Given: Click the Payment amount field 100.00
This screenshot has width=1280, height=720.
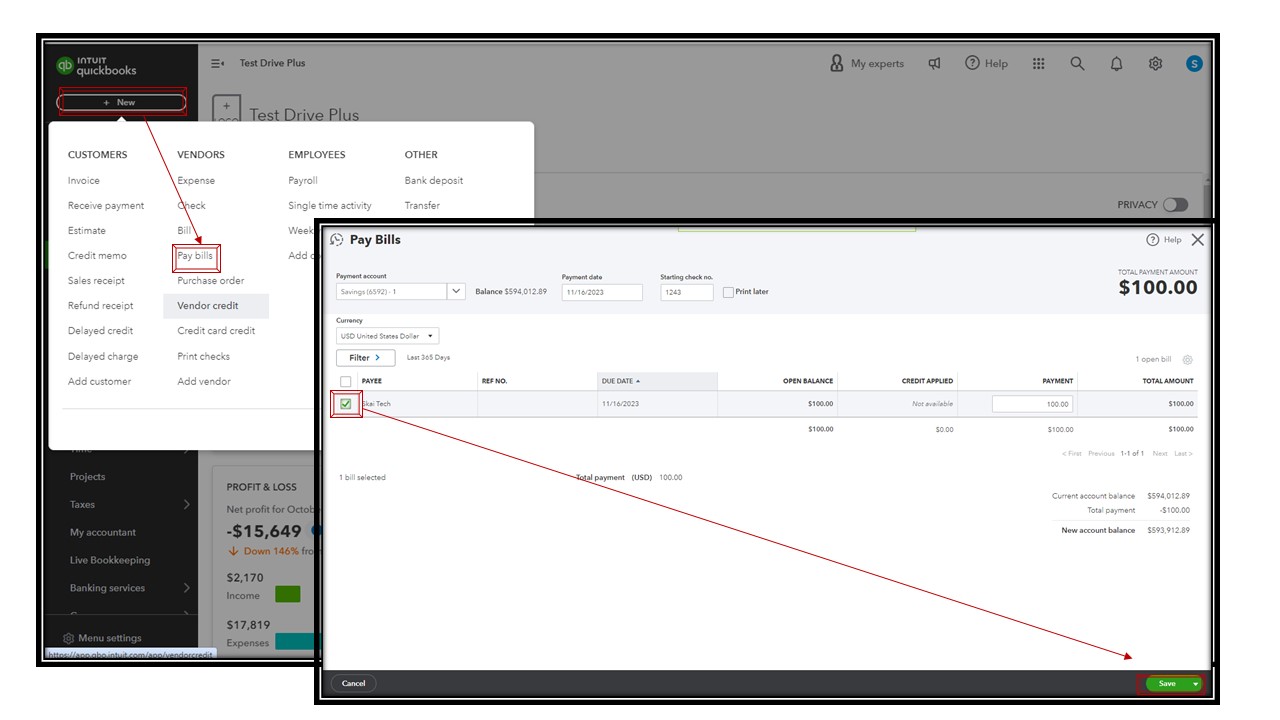Looking at the screenshot, I should click(x=1032, y=404).
